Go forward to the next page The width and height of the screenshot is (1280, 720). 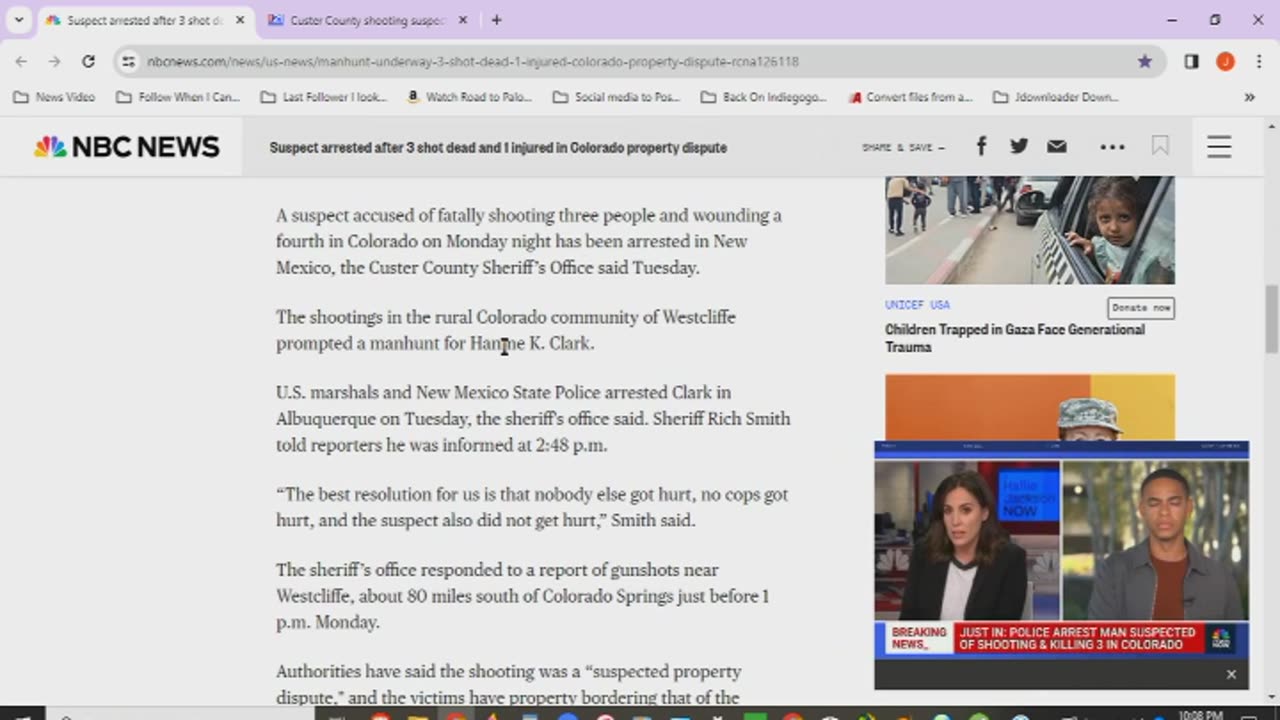pos(55,62)
